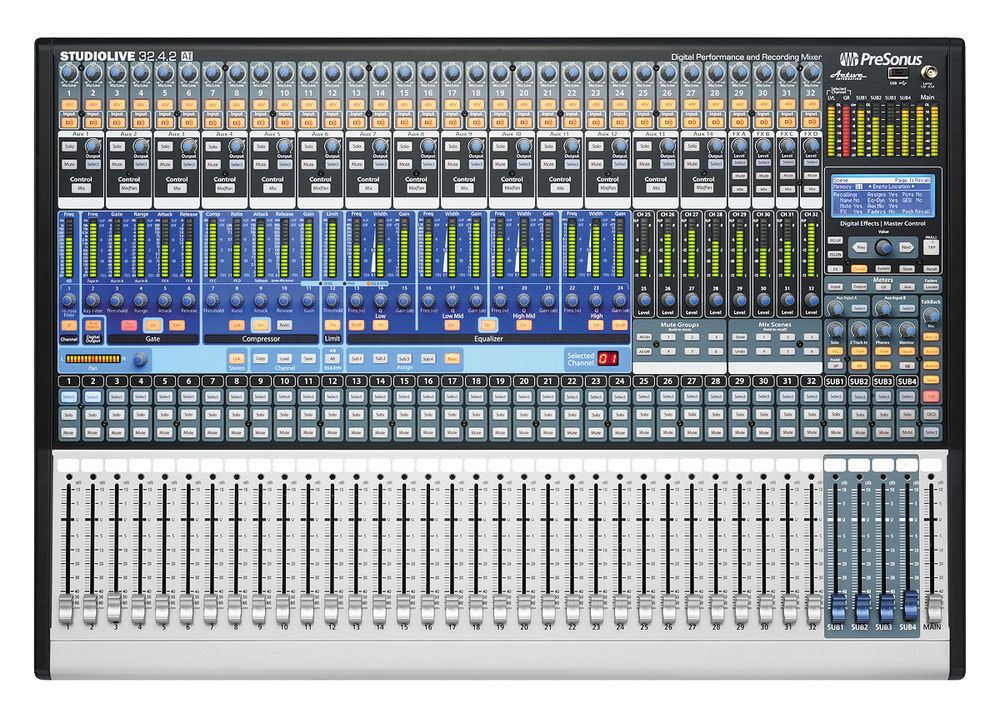Toggle the Compressor On button
The image size is (1000, 723).
[x=260, y=325]
